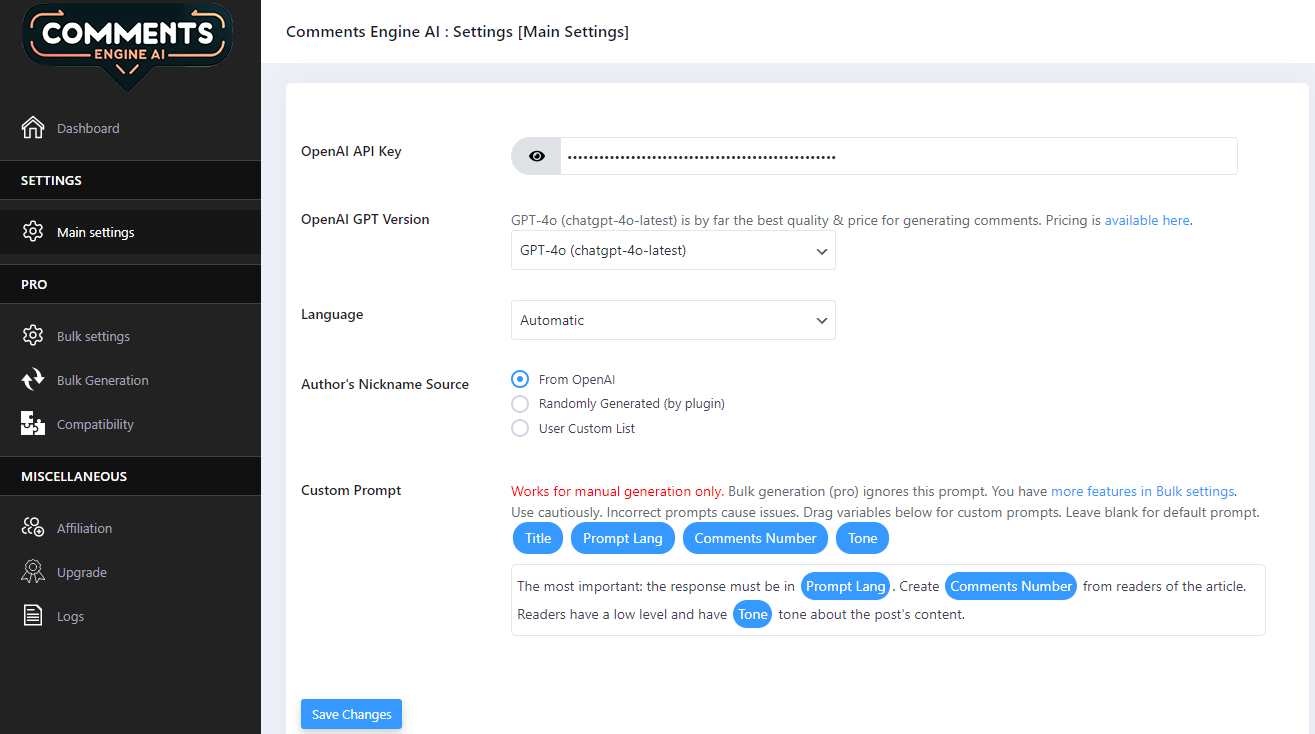Viewport: 1315px width, 734px height.
Task: Click the Tone pill above the prompt box
Action: (862, 538)
